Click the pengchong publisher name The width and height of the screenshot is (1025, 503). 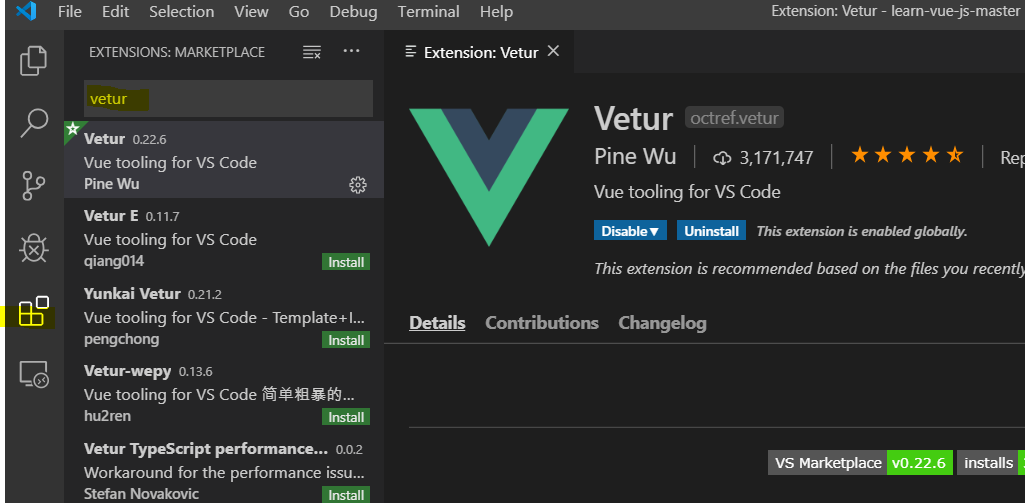click(x=121, y=339)
